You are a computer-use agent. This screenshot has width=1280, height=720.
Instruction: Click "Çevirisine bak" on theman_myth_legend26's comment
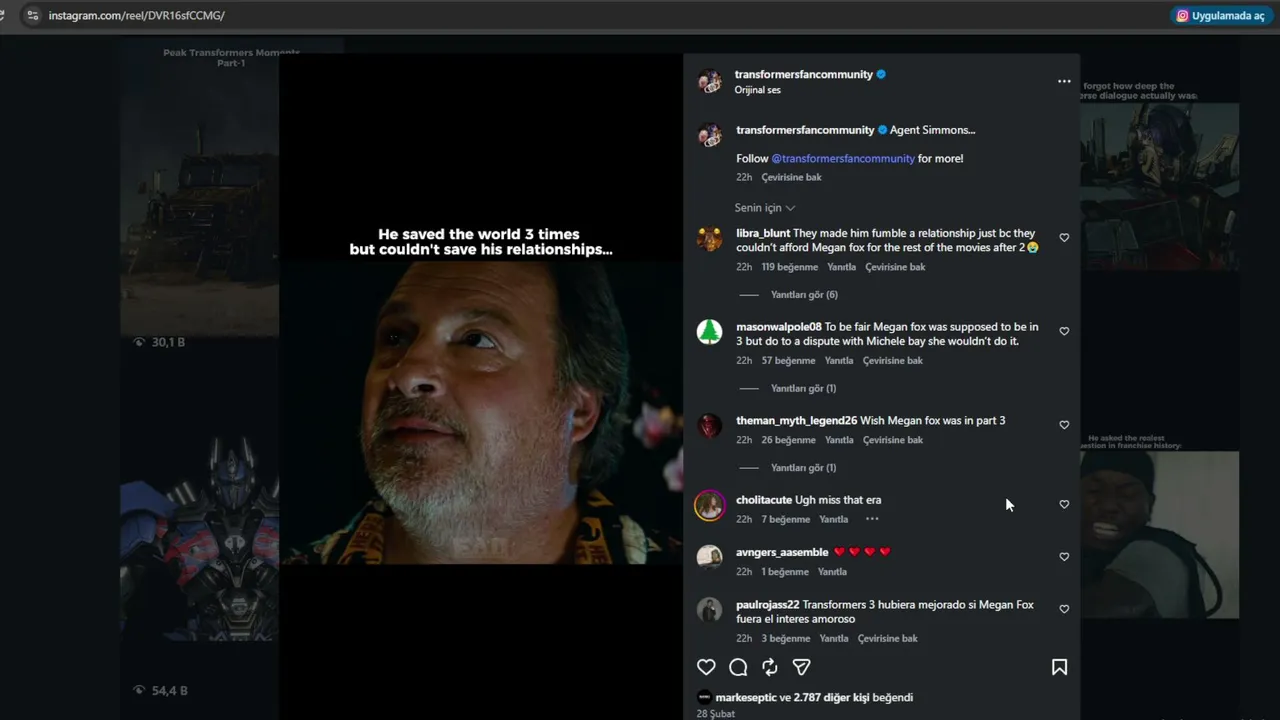893,440
